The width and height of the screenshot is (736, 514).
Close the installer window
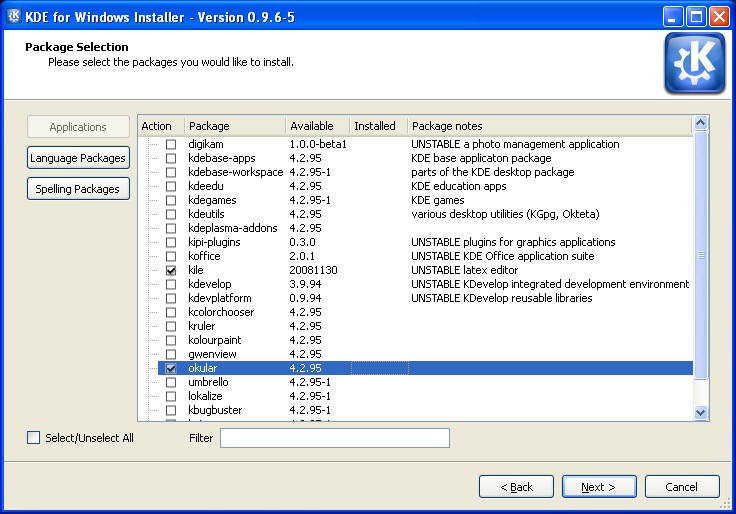[x=720, y=17]
